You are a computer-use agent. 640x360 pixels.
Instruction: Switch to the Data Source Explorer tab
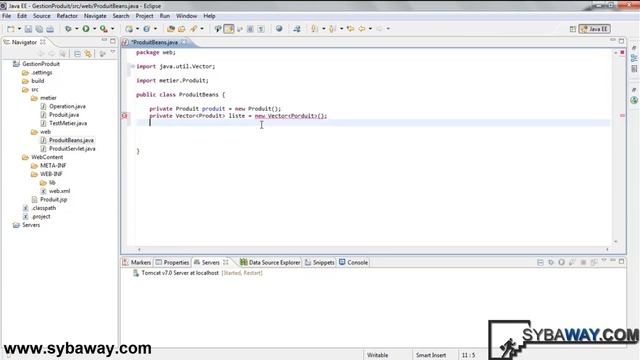click(x=270, y=262)
